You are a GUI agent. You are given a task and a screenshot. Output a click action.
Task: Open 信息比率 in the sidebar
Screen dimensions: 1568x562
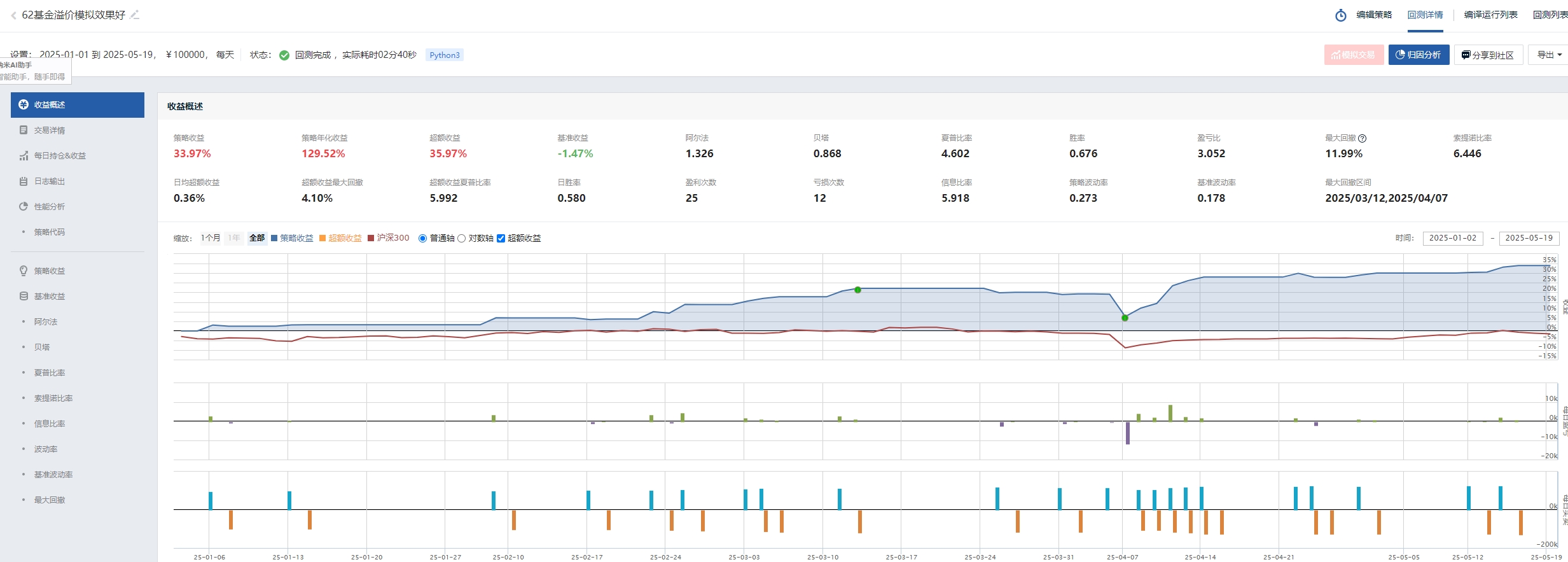point(50,424)
